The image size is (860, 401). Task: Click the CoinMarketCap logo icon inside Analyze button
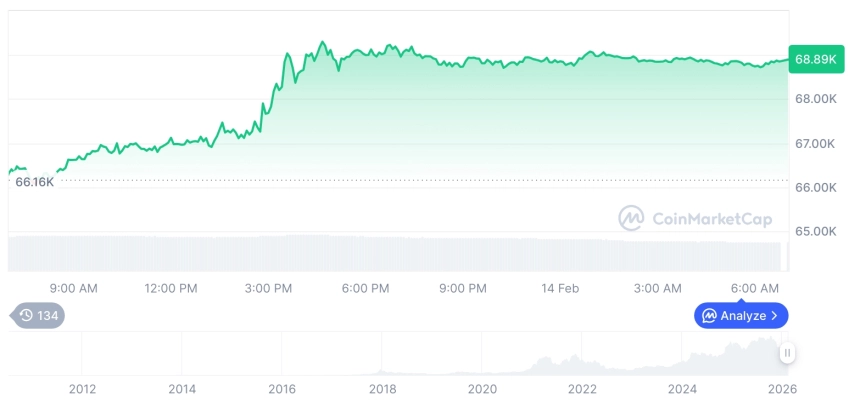click(x=709, y=316)
